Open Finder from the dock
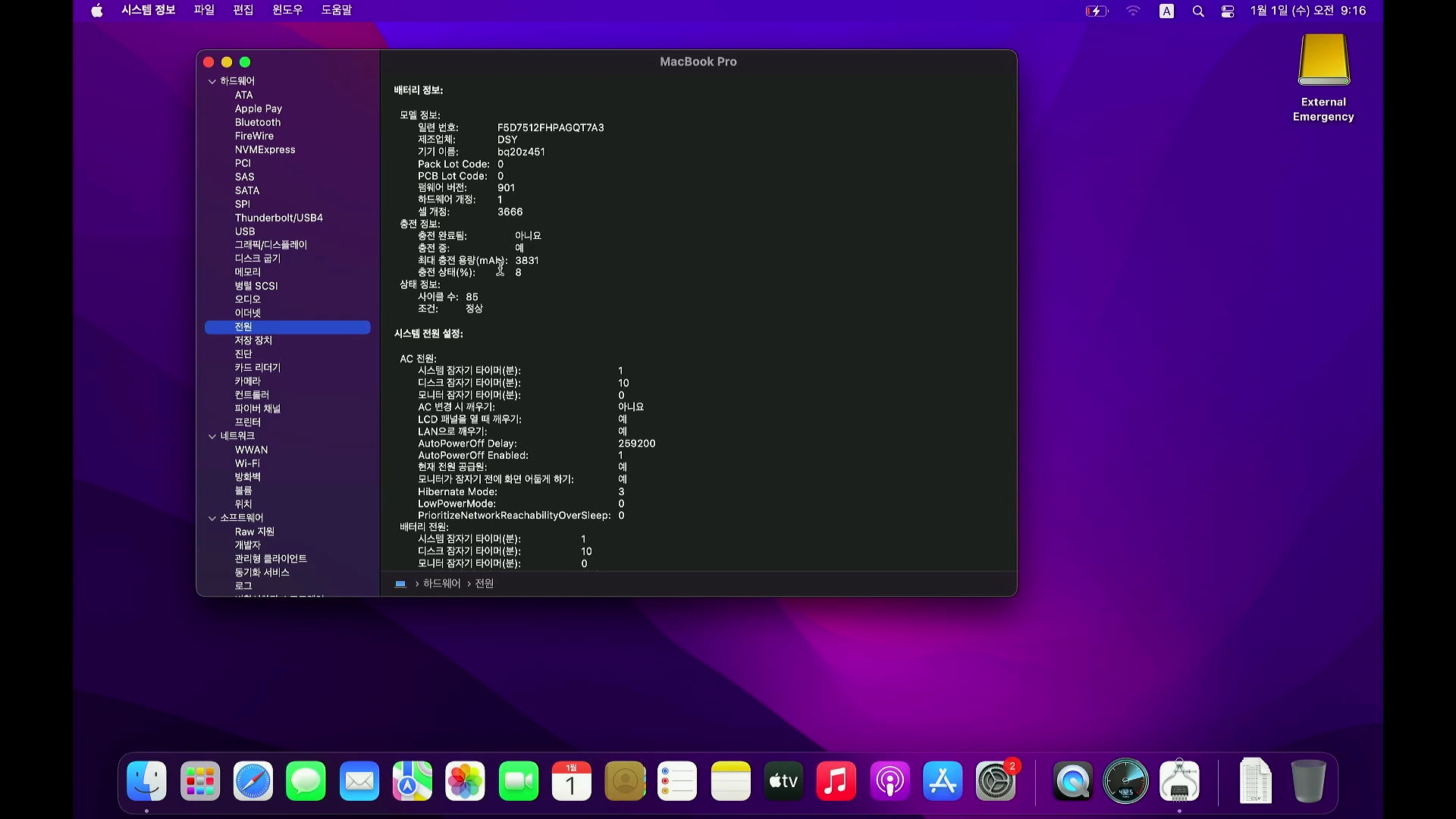 point(146,781)
